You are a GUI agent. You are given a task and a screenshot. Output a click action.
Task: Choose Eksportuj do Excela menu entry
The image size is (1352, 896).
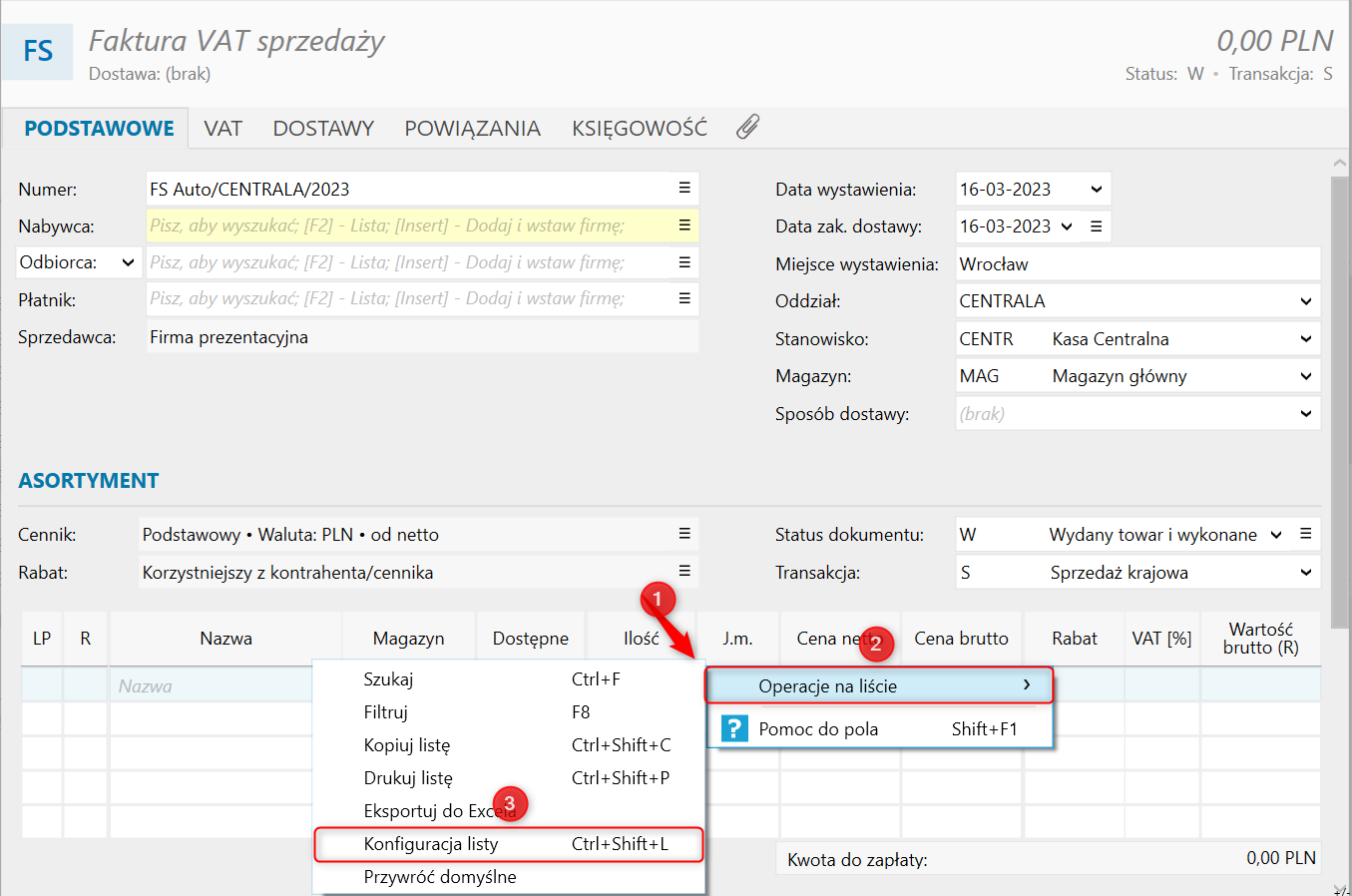tap(439, 811)
